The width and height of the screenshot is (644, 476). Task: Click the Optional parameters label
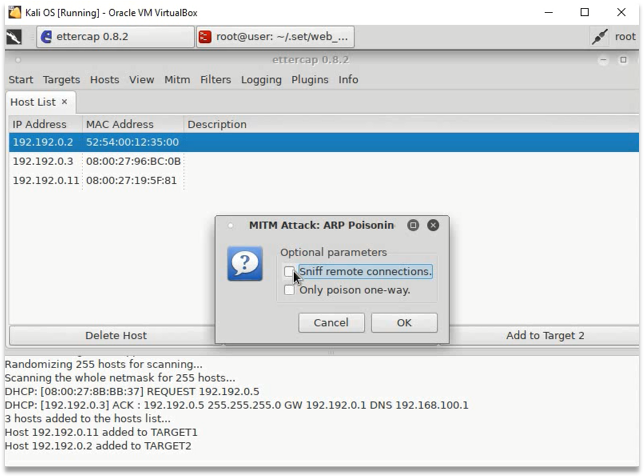[334, 252]
